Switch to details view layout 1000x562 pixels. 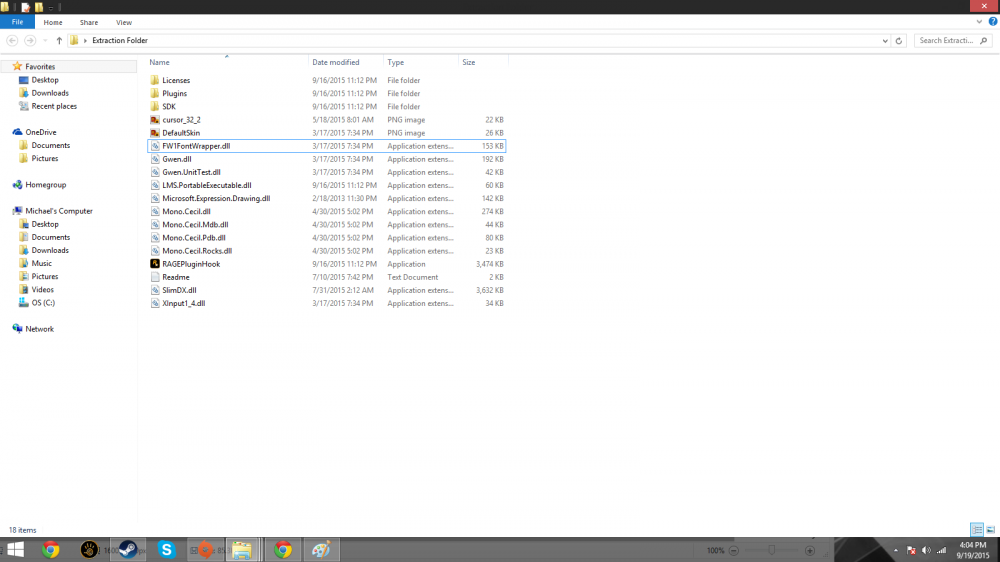click(x=977, y=529)
